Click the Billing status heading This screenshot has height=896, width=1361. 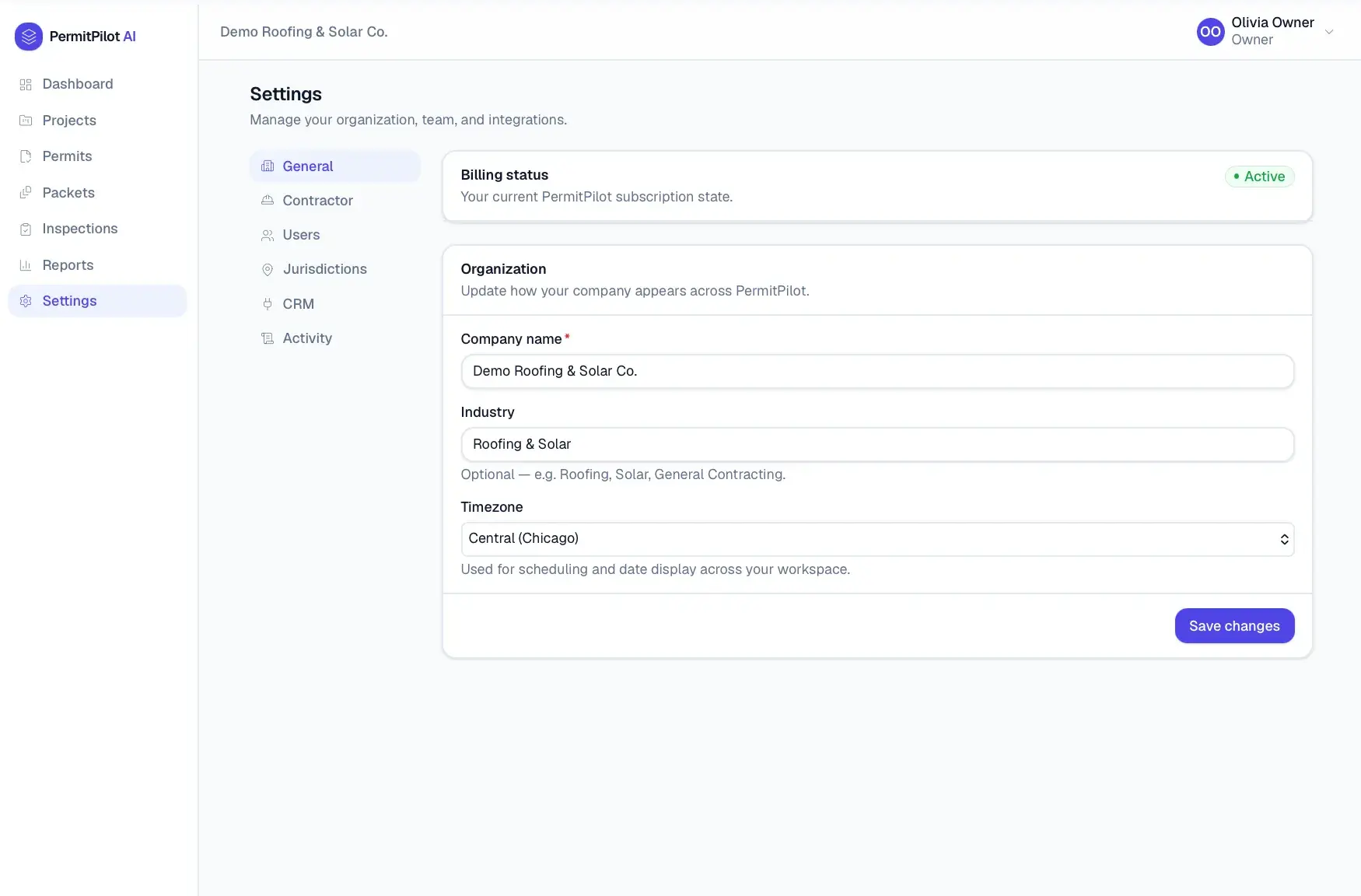(504, 175)
